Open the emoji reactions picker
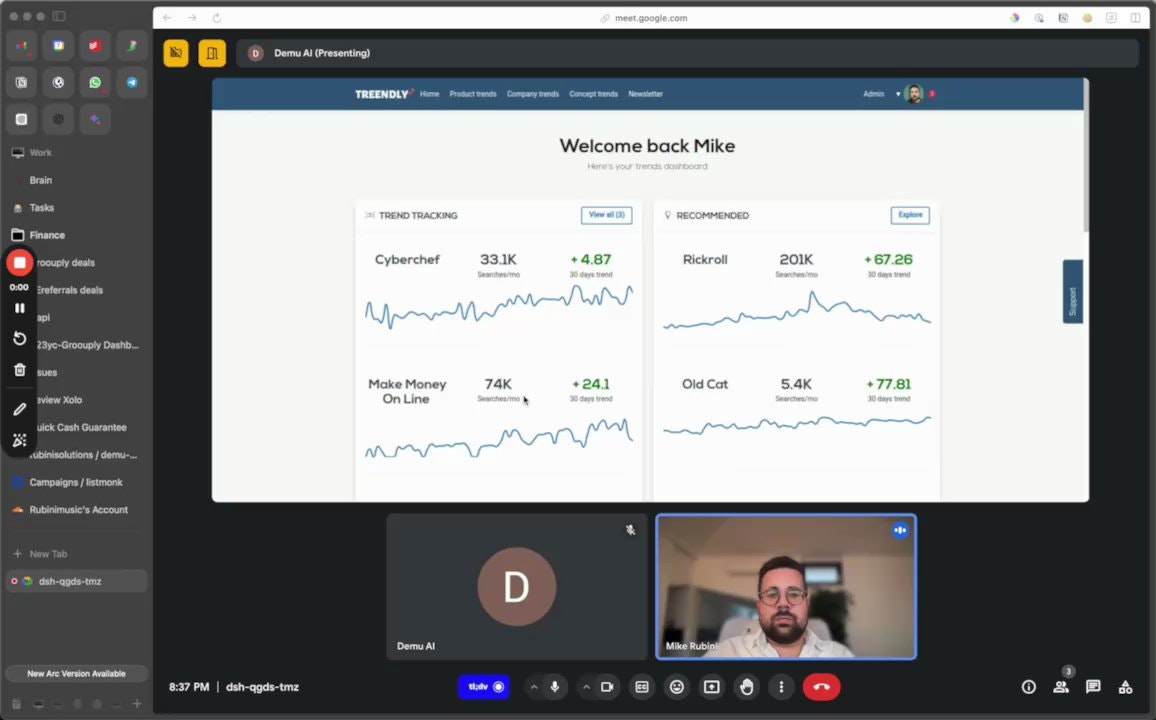The height and width of the screenshot is (720, 1156). pyautogui.click(x=677, y=687)
